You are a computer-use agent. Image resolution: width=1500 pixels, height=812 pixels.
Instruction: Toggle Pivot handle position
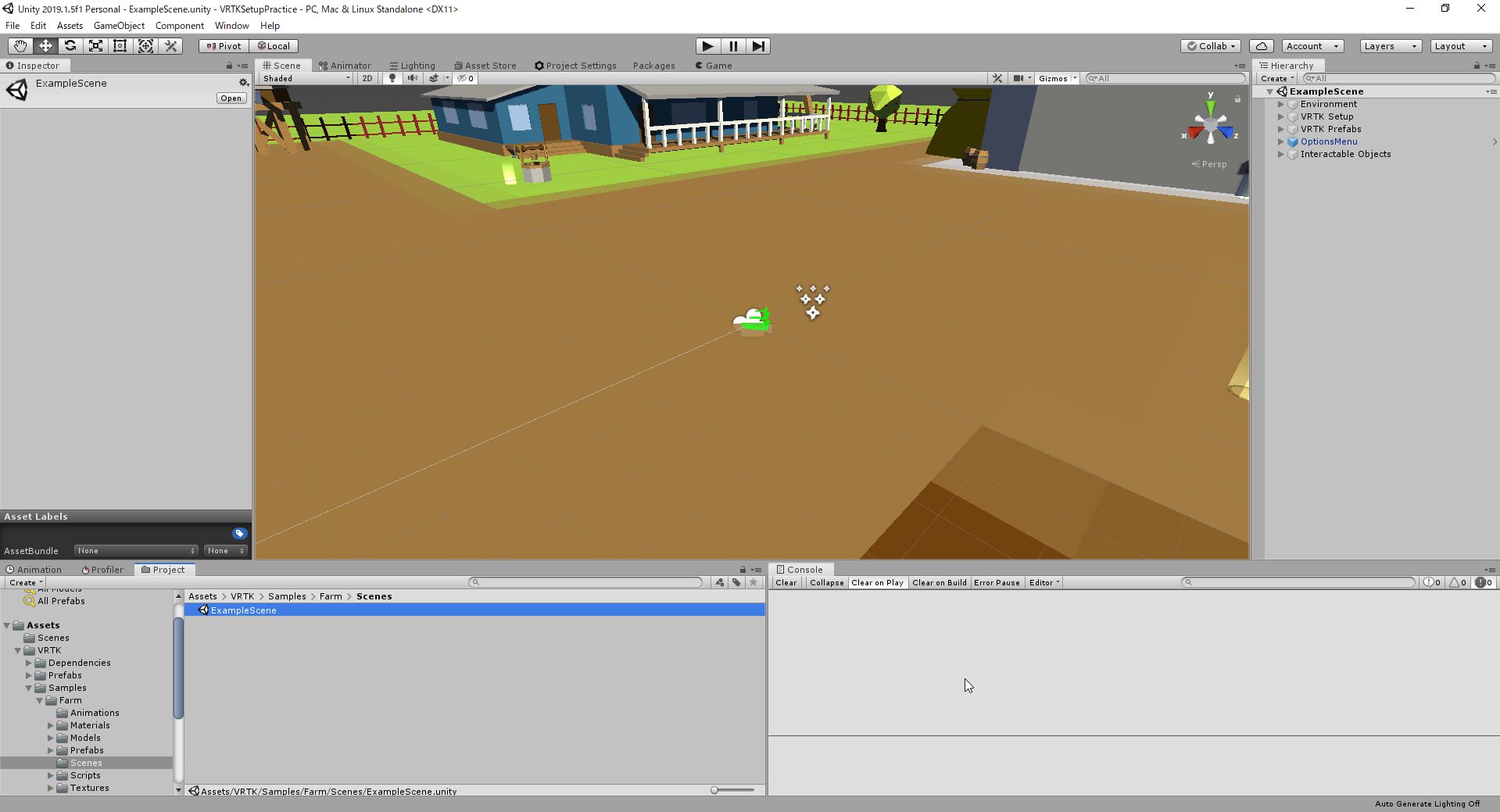click(x=224, y=46)
